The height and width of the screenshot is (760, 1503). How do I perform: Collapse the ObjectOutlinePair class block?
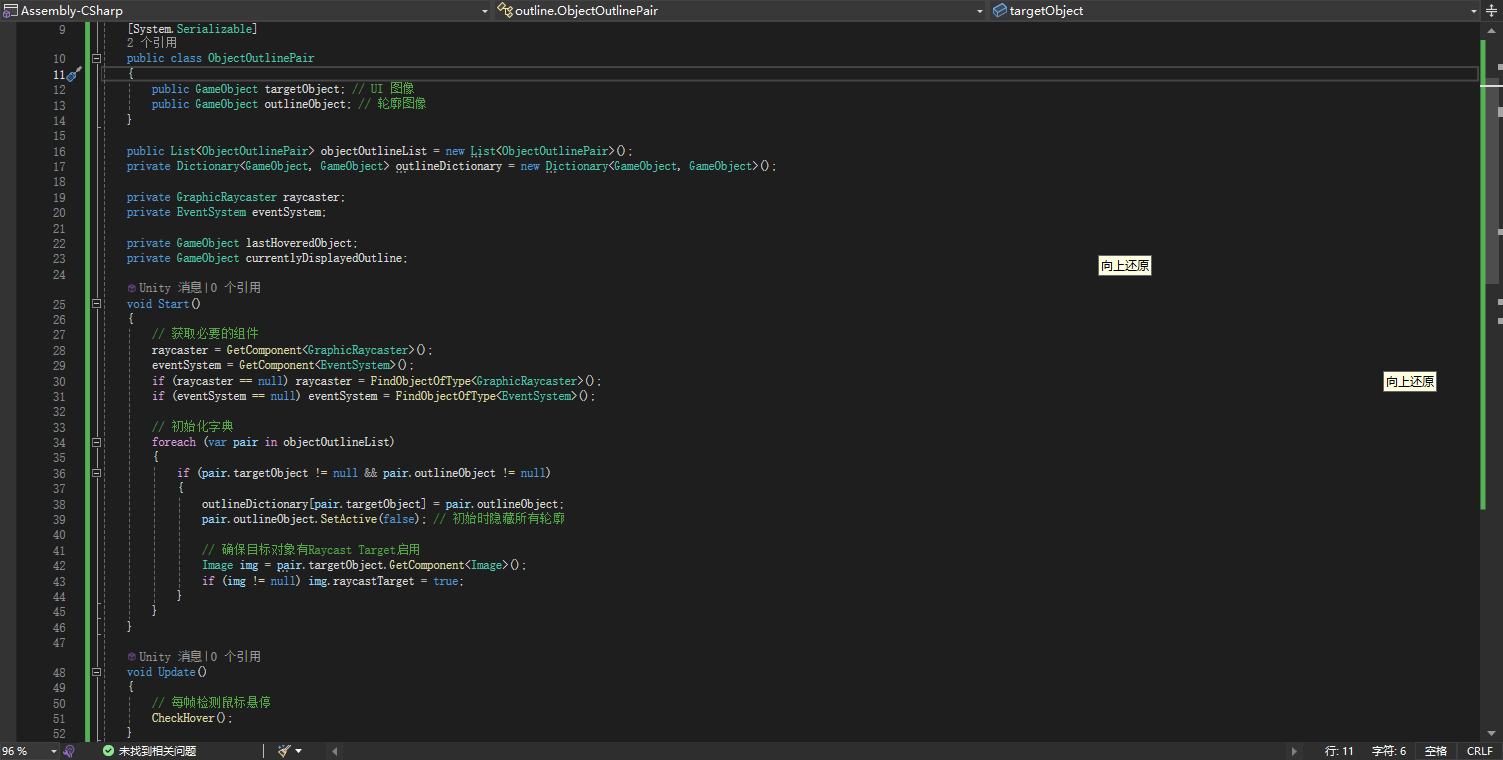(x=97, y=59)
